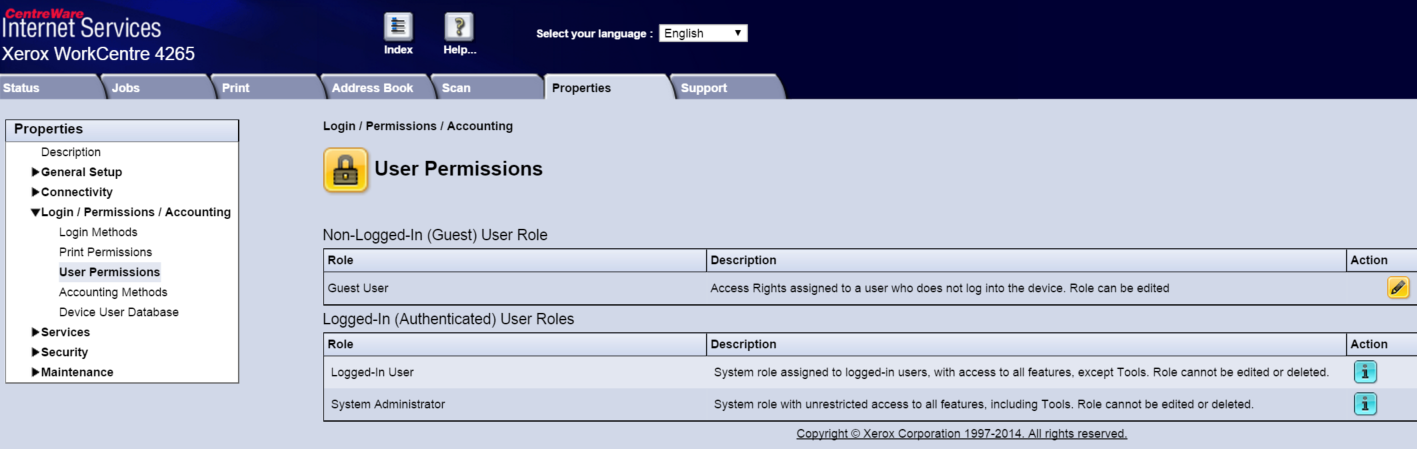Open the language selection dropdown
The image size is (1417, 449).
[703, 33]
